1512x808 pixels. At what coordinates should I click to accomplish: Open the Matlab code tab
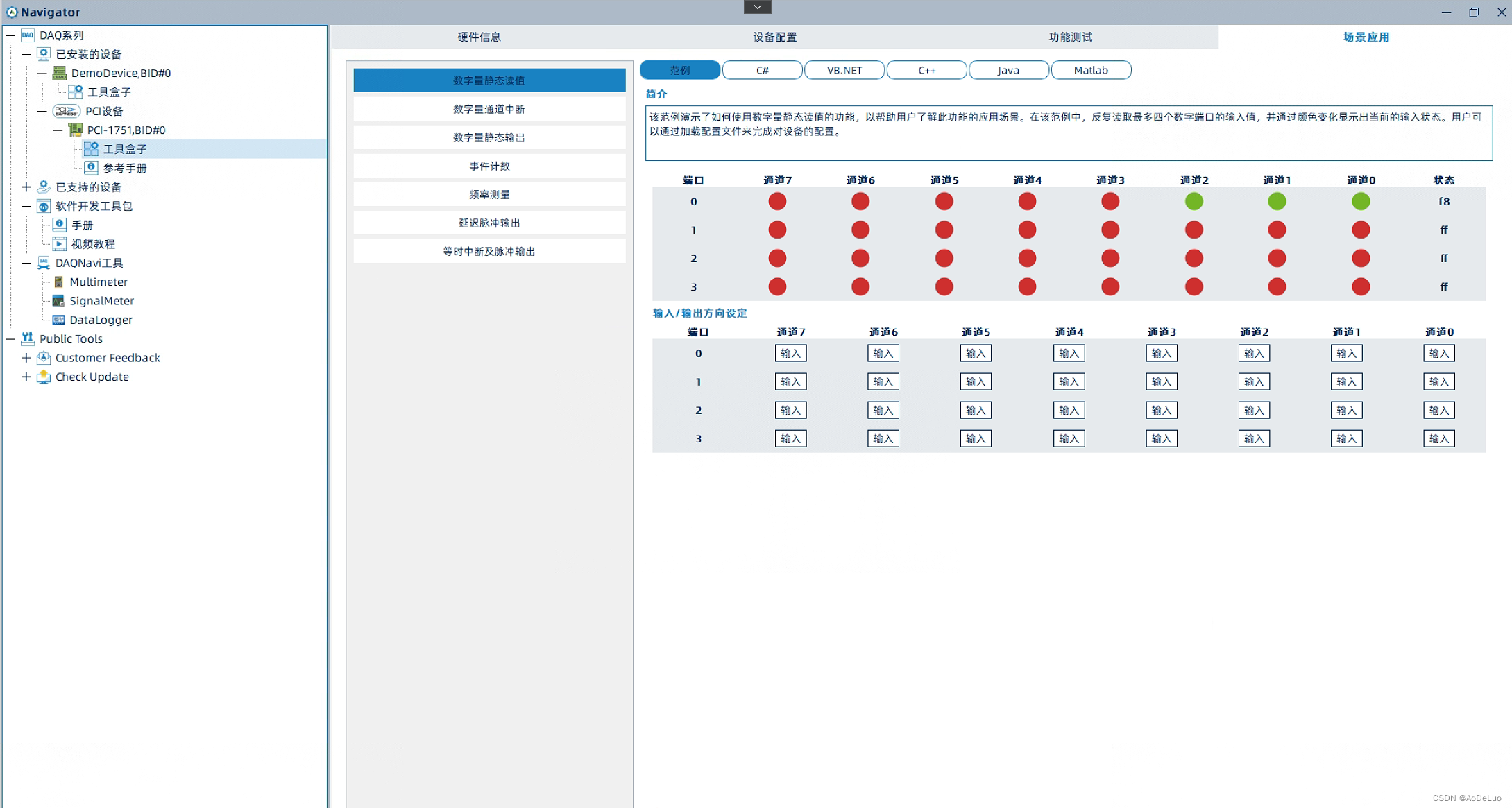click(1091, 70)
